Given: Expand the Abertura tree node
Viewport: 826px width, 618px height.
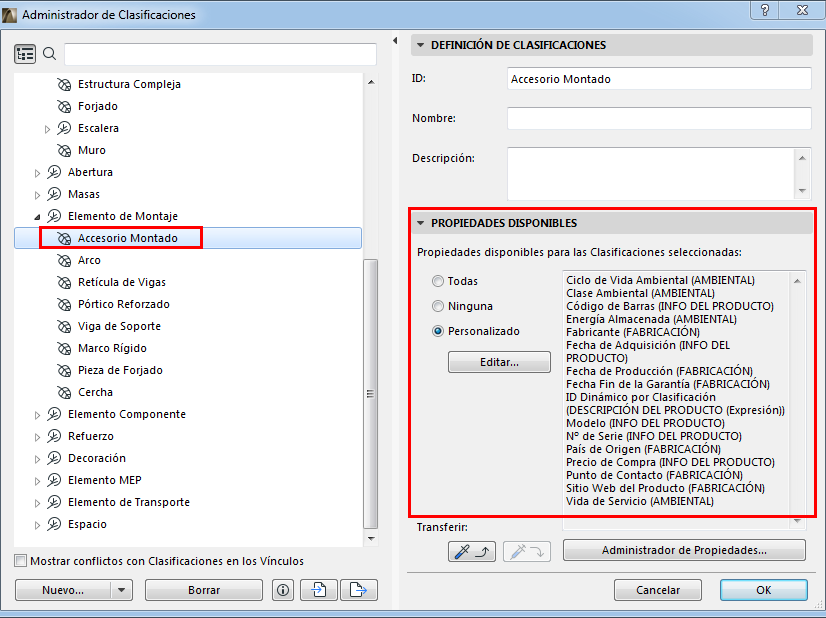Looking at the screenshot, I should (x=37, y=173).
